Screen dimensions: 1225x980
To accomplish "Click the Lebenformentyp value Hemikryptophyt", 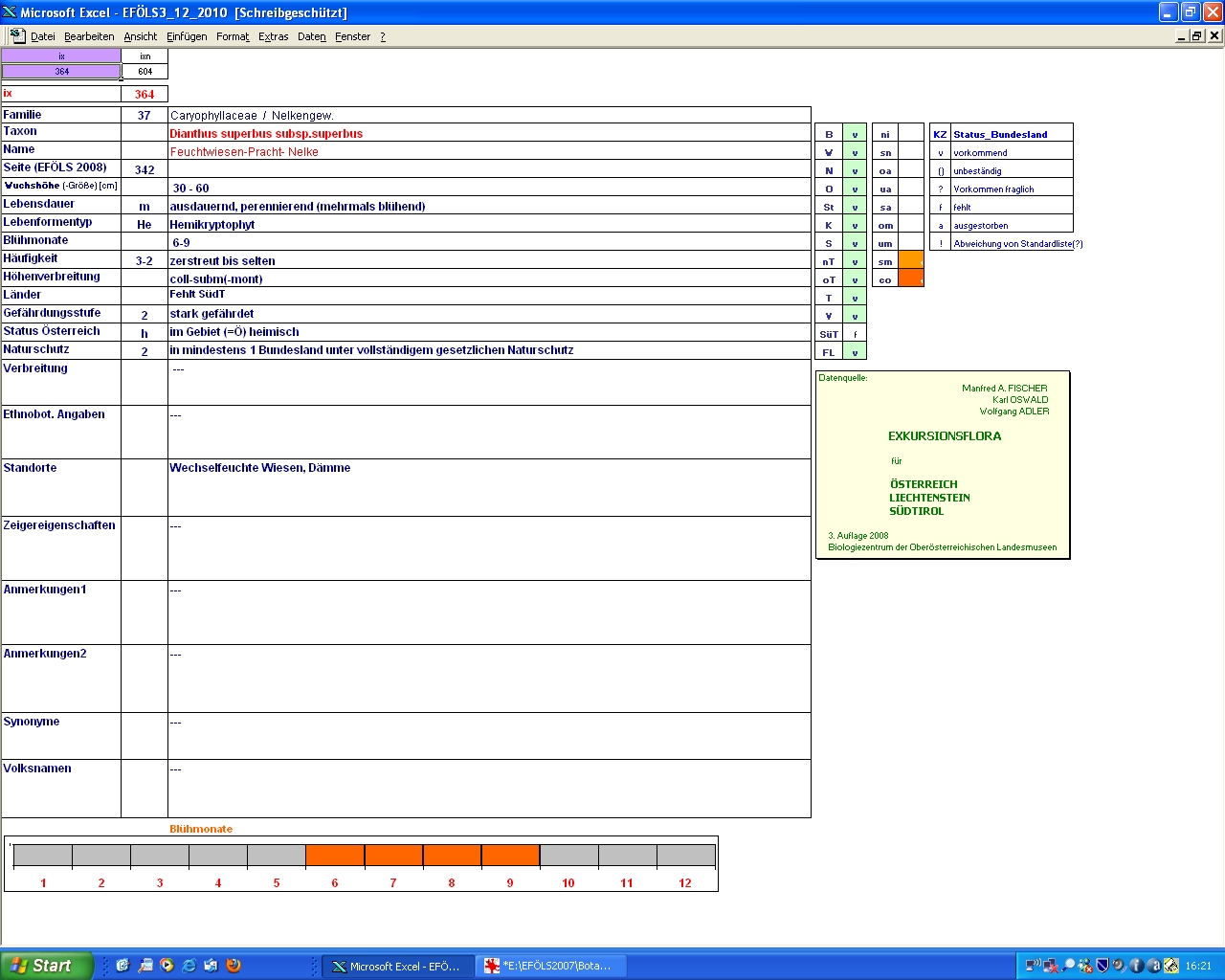I will (212, 225).
